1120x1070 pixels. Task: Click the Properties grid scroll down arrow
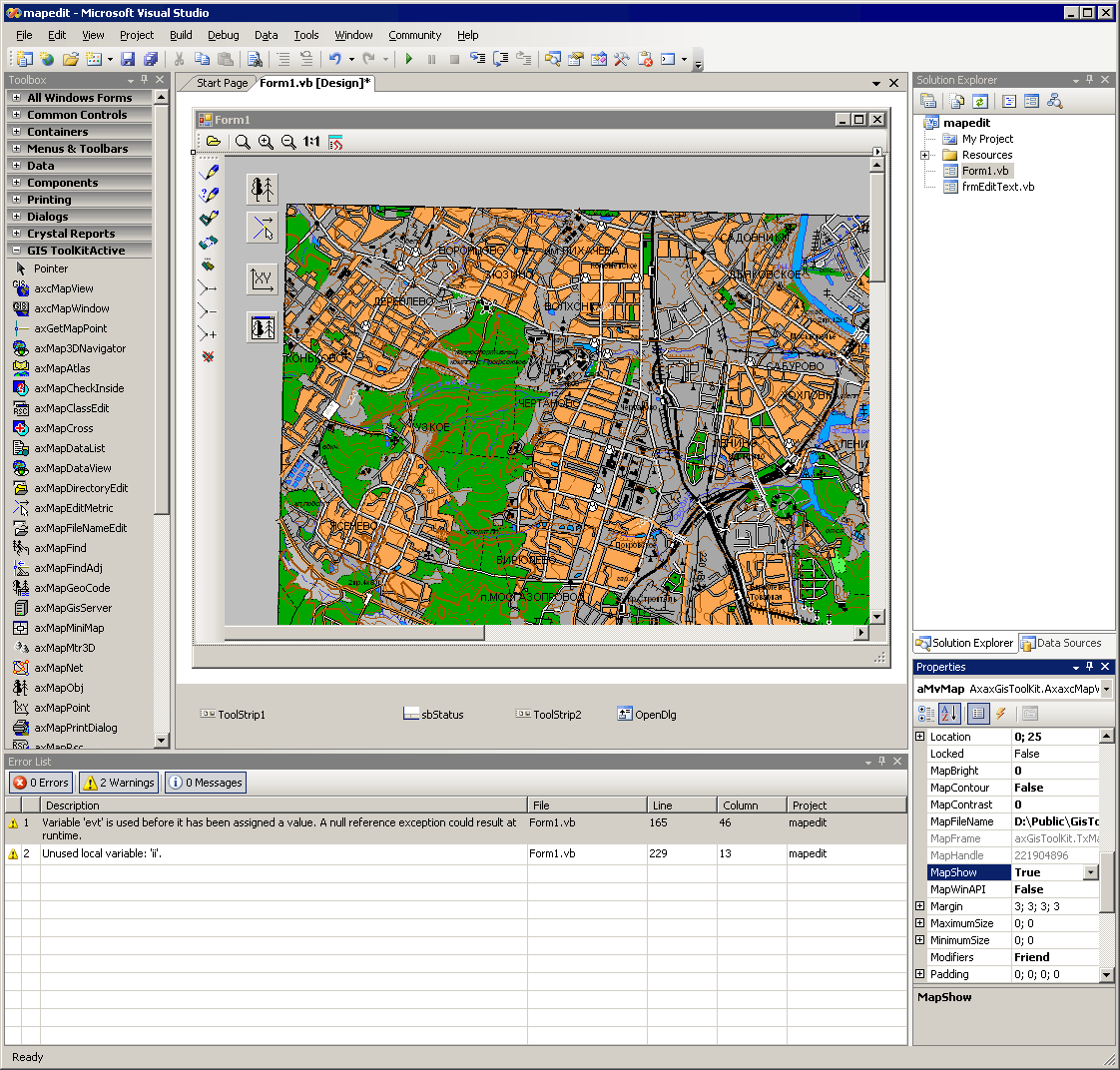click(1106, 974)
